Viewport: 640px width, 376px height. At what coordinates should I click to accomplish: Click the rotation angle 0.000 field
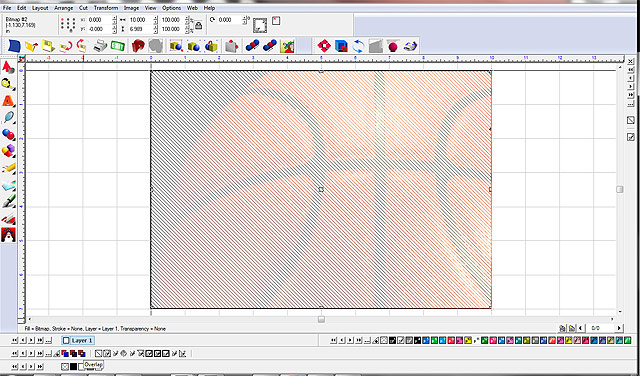pyautogui.click(x=230, y=20)
